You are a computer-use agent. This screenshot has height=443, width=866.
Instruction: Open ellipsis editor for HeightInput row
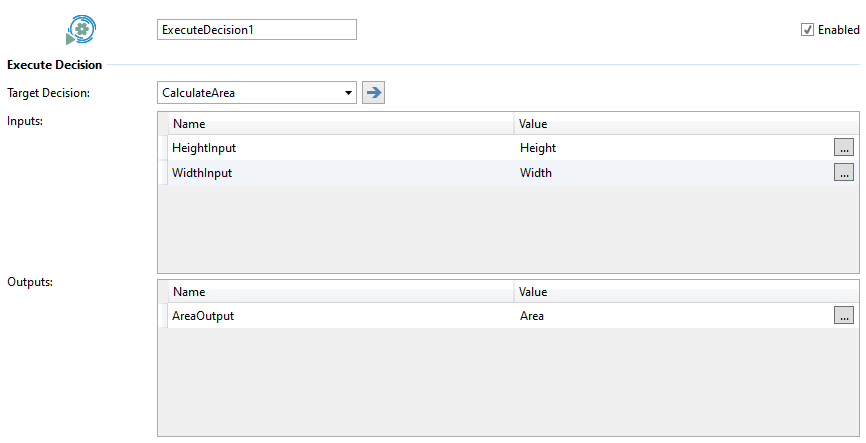[x=844, y=147]
